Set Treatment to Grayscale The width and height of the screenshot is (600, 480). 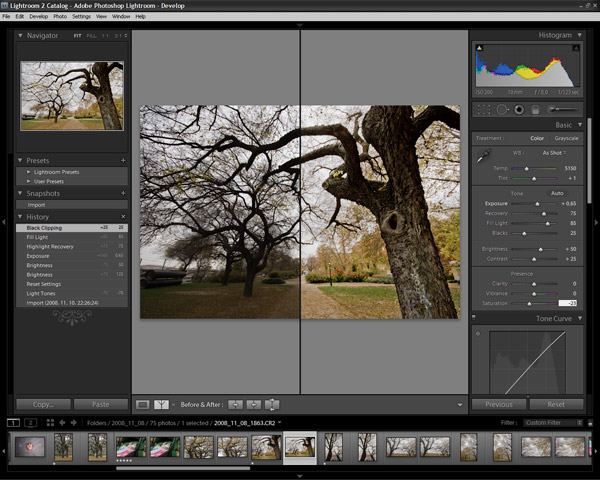click(566, 138)
